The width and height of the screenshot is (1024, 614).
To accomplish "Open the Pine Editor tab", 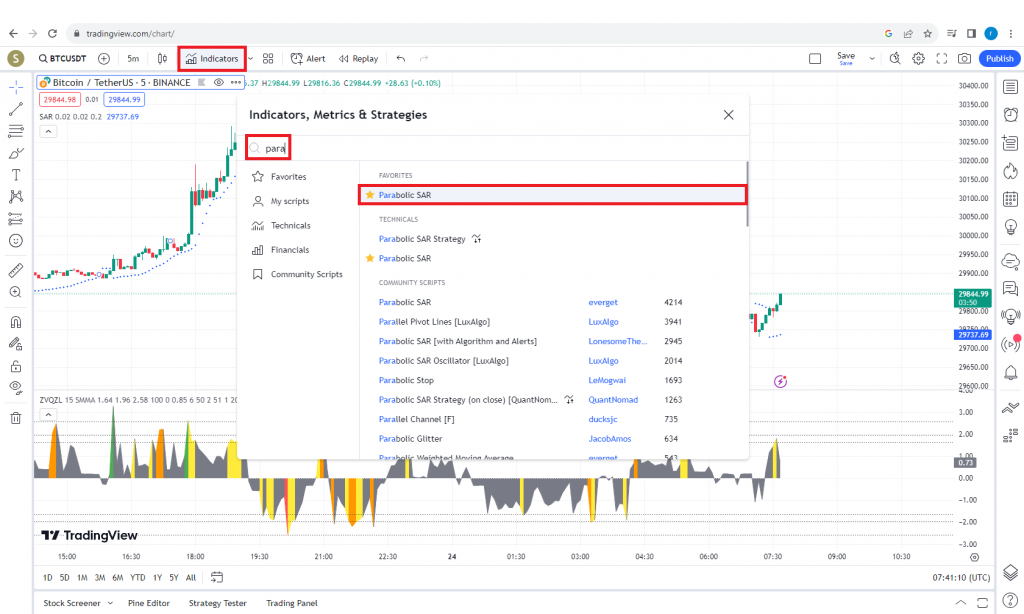I will [x=149, y=603].
